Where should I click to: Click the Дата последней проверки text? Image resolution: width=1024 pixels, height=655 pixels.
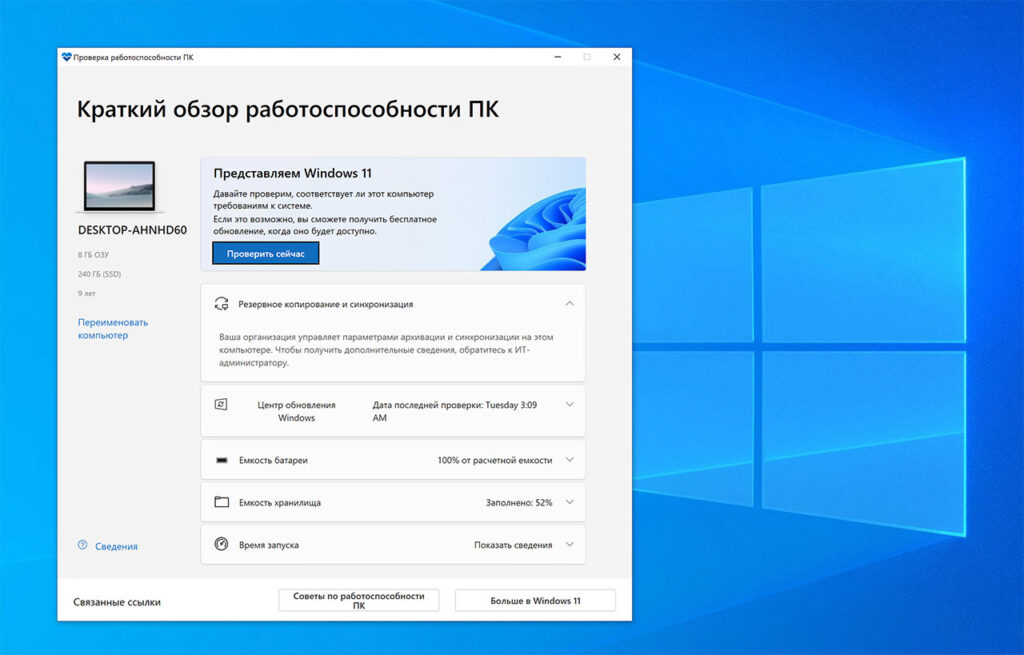pyautogui.click(x=455, y=411)
